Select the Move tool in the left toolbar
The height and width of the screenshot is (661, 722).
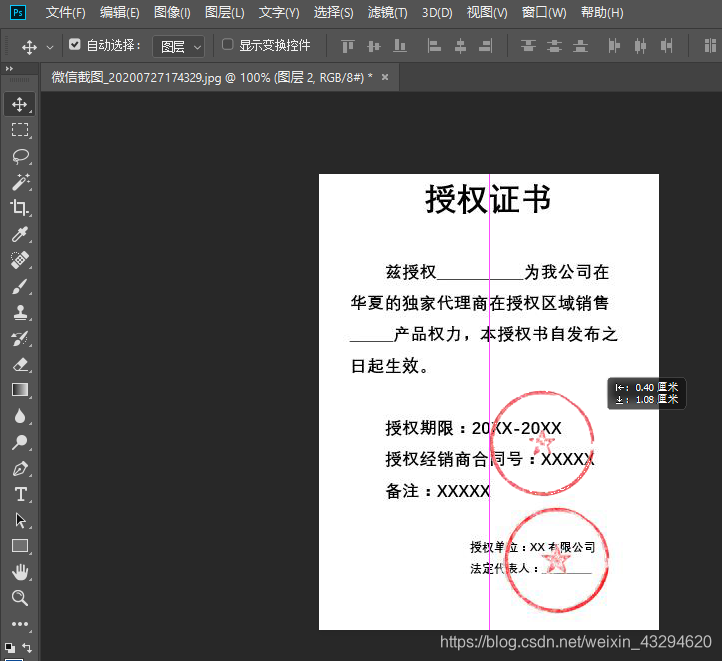pos(19,104)
